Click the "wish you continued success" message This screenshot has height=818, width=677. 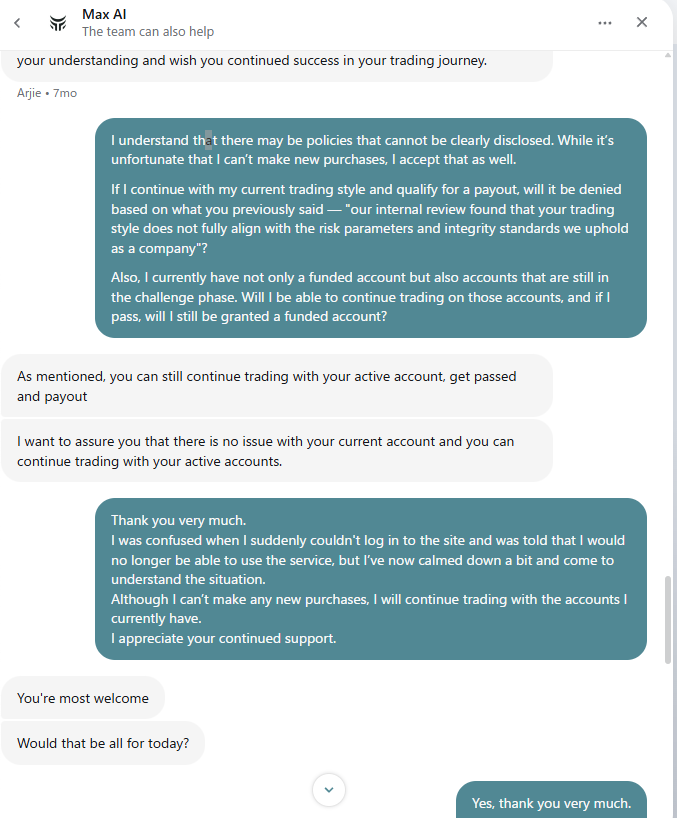coord(252,60)
